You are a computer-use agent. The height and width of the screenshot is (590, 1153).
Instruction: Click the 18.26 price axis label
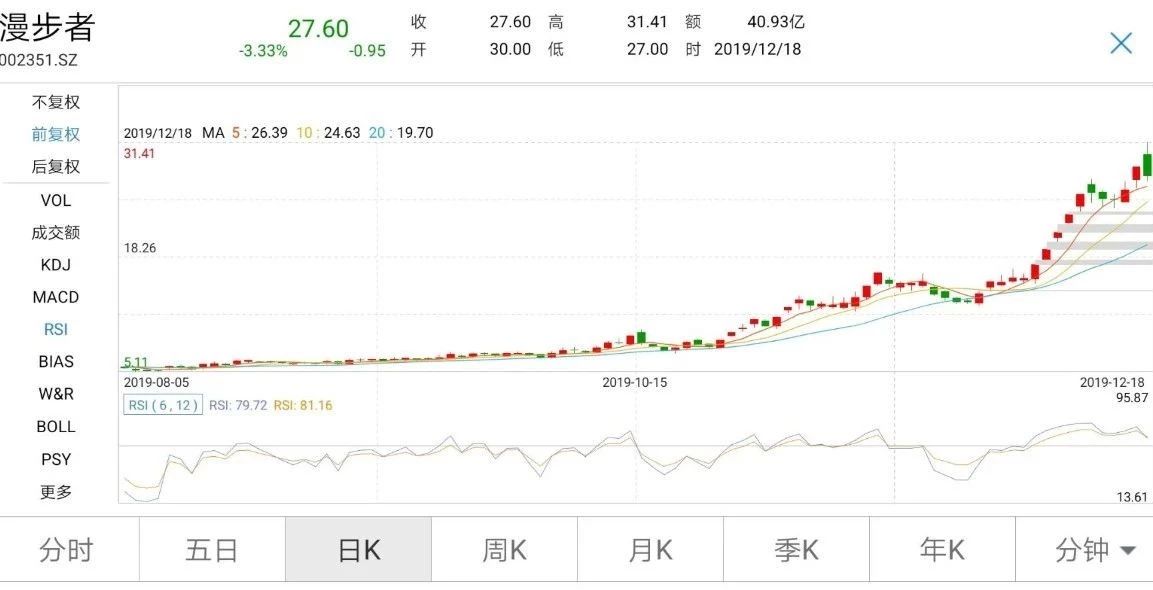click(x=140, y=248)
